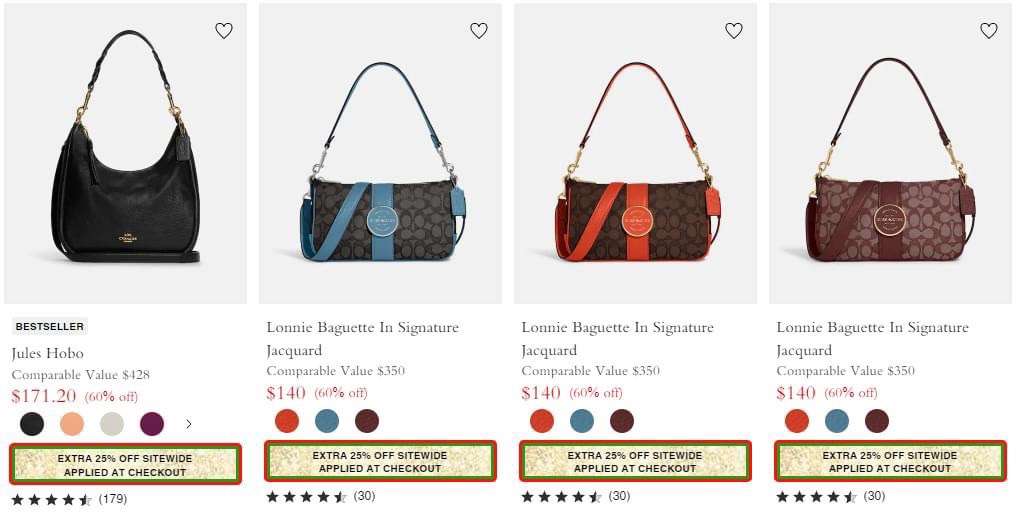Screen dimensions: 1017x517
Task: Click Extra 25% Off banner under burgundy bag
Action: click(890, 461)
